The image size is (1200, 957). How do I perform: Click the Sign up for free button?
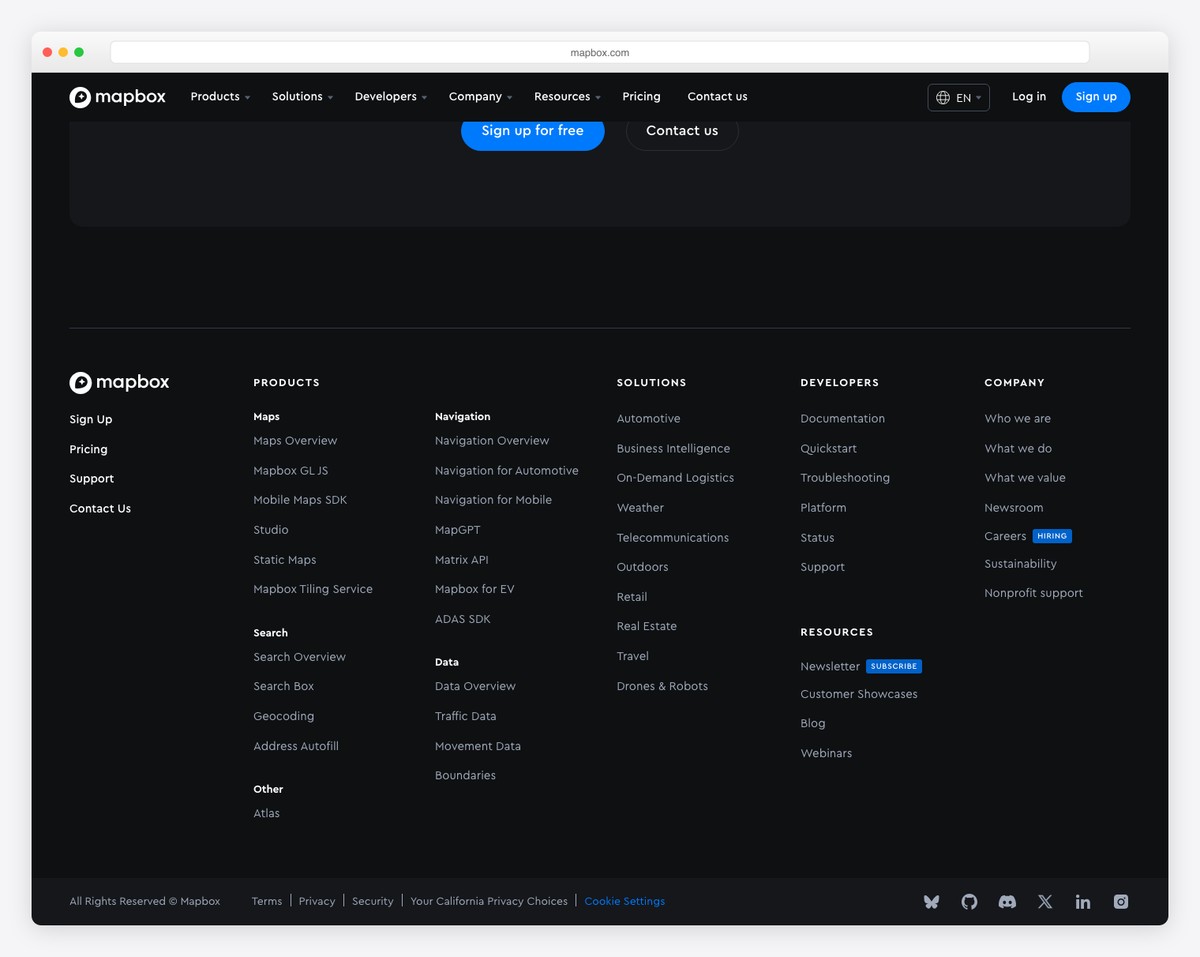coord(532,130)
